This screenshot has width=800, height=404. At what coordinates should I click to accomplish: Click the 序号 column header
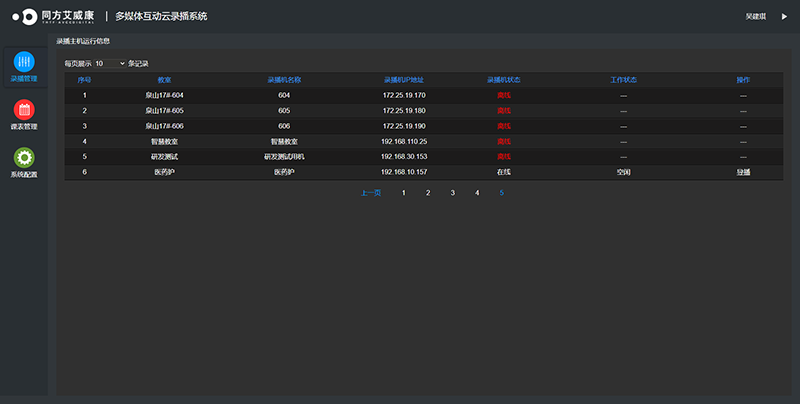(85, 79)
